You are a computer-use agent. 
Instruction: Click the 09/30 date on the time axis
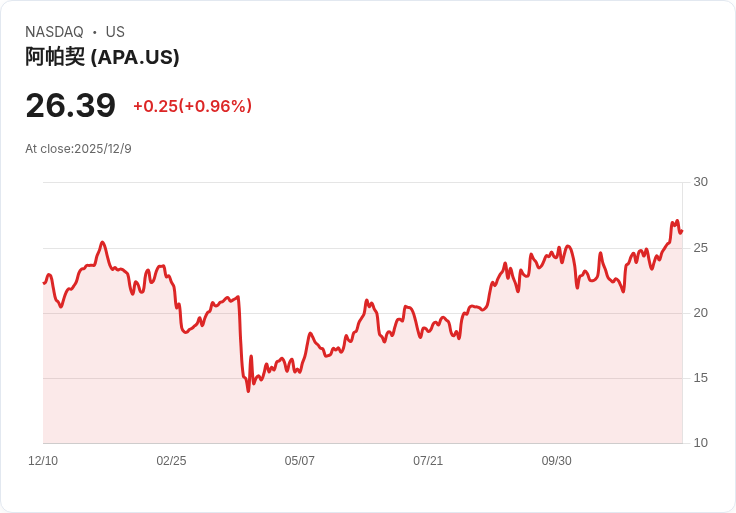tap(557, 460)
